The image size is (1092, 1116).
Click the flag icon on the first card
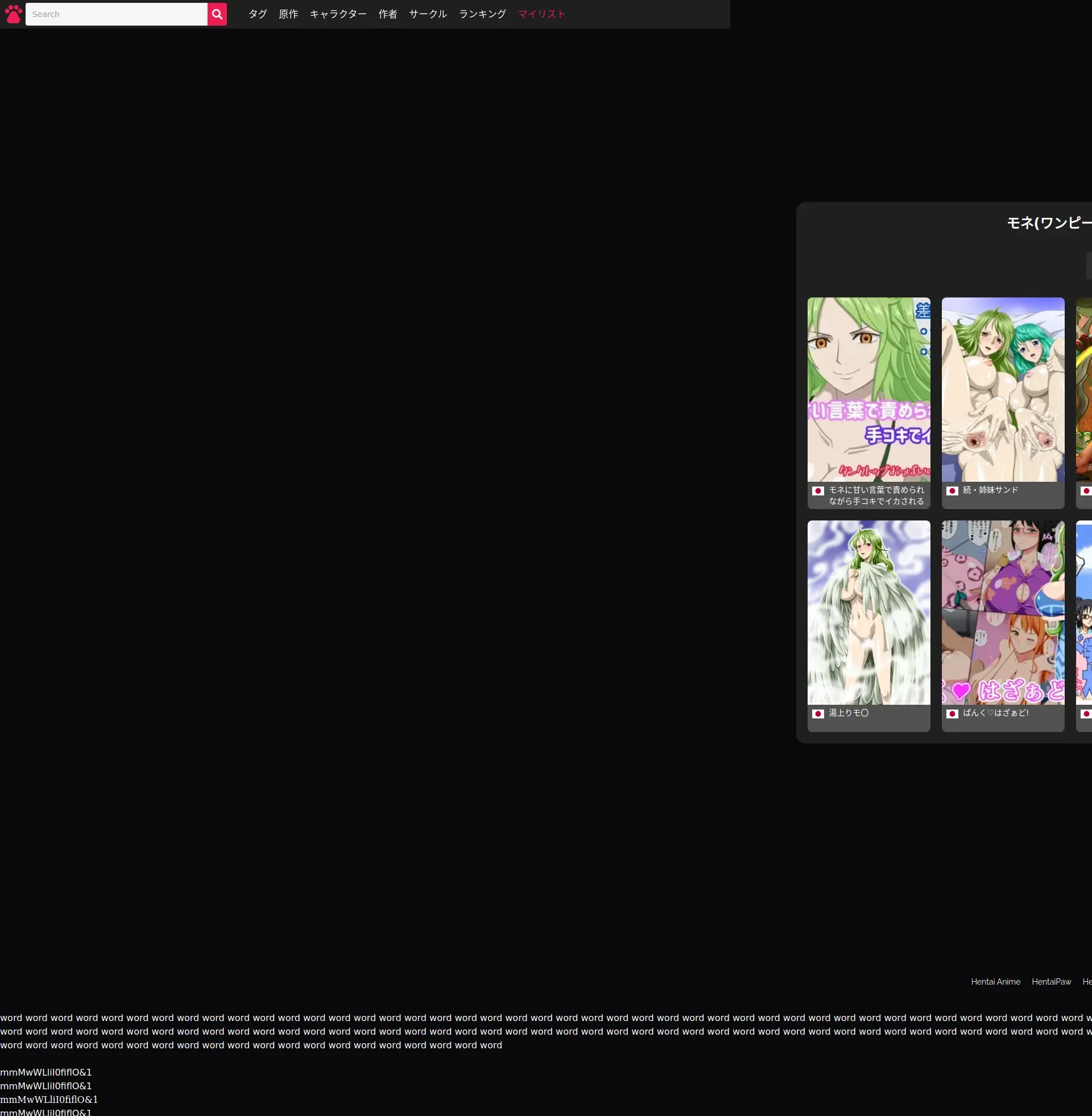(x=818, y=491)
